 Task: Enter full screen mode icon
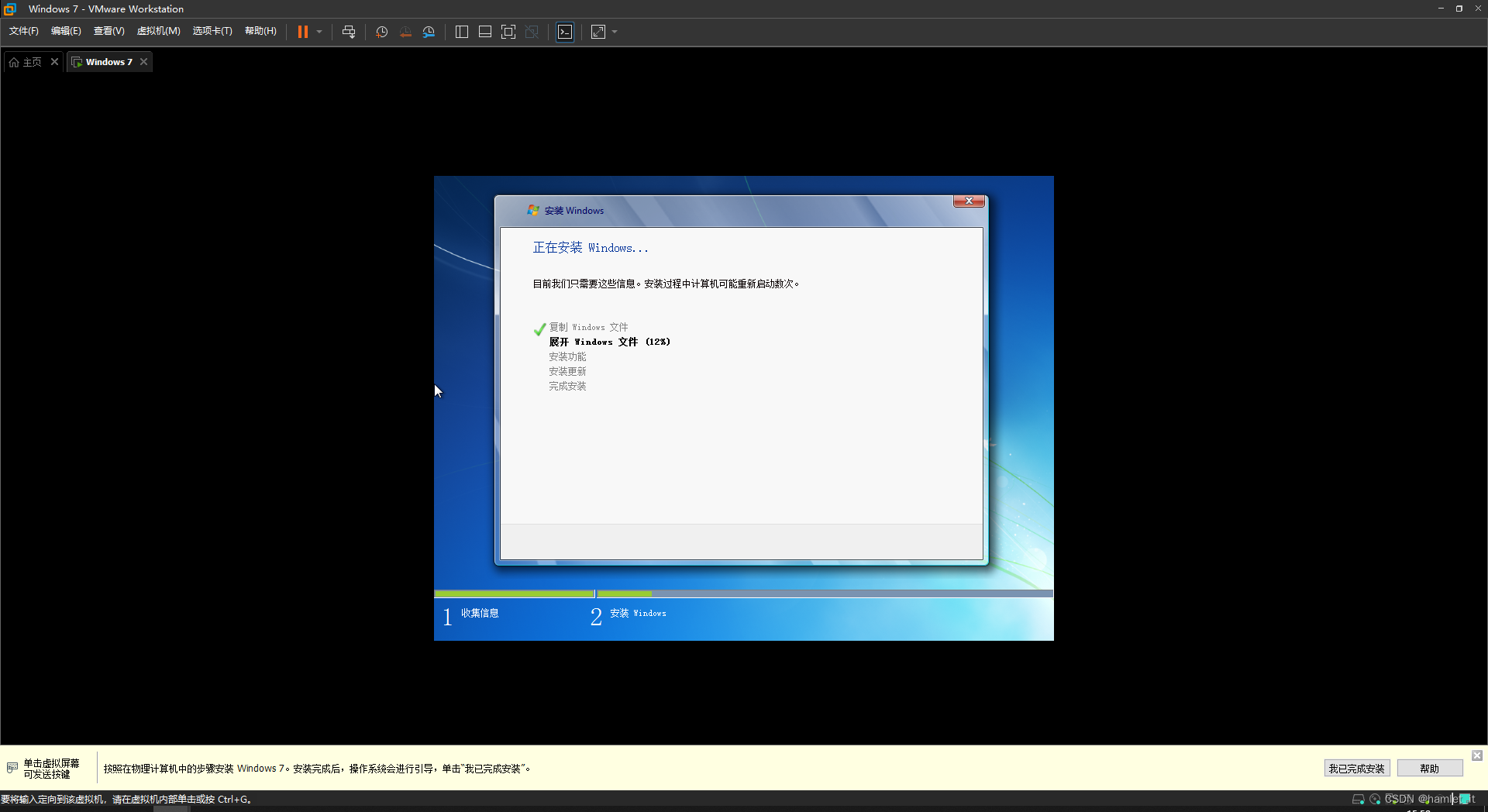(508, 32)
